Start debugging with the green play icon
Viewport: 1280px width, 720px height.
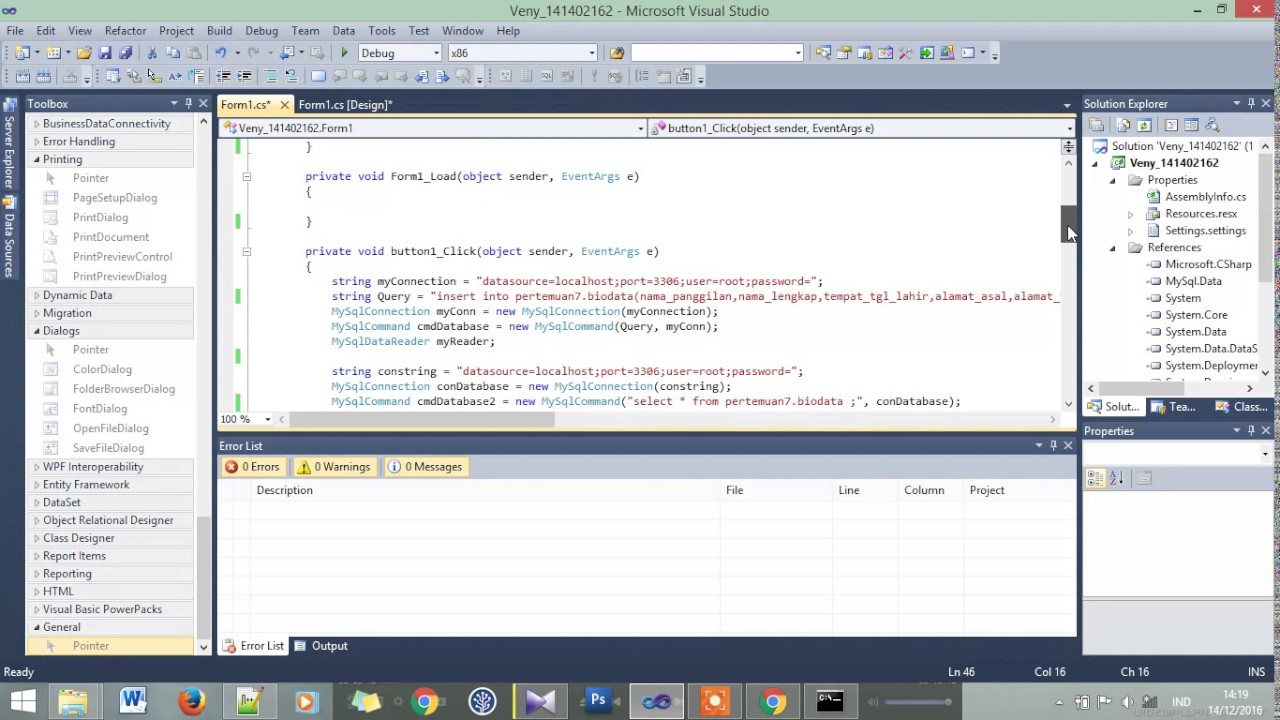coord(344,53)
